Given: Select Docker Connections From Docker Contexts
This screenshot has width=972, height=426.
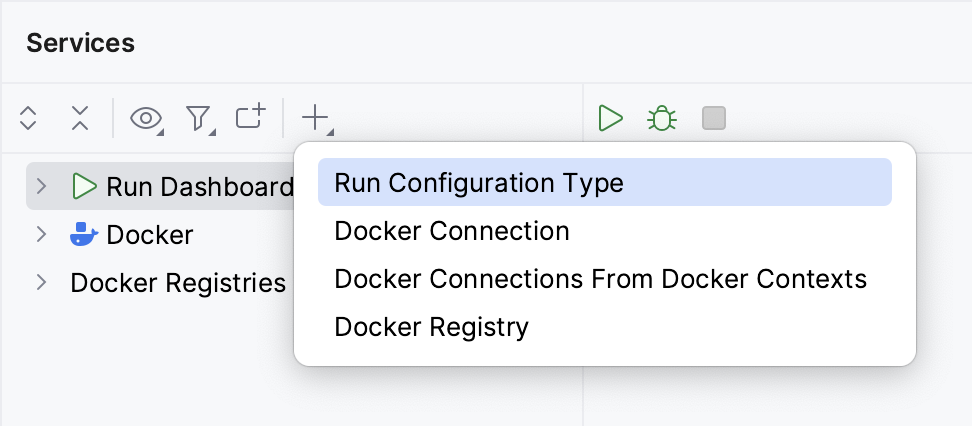Looking at the screenshot, I should click(600, 279).
